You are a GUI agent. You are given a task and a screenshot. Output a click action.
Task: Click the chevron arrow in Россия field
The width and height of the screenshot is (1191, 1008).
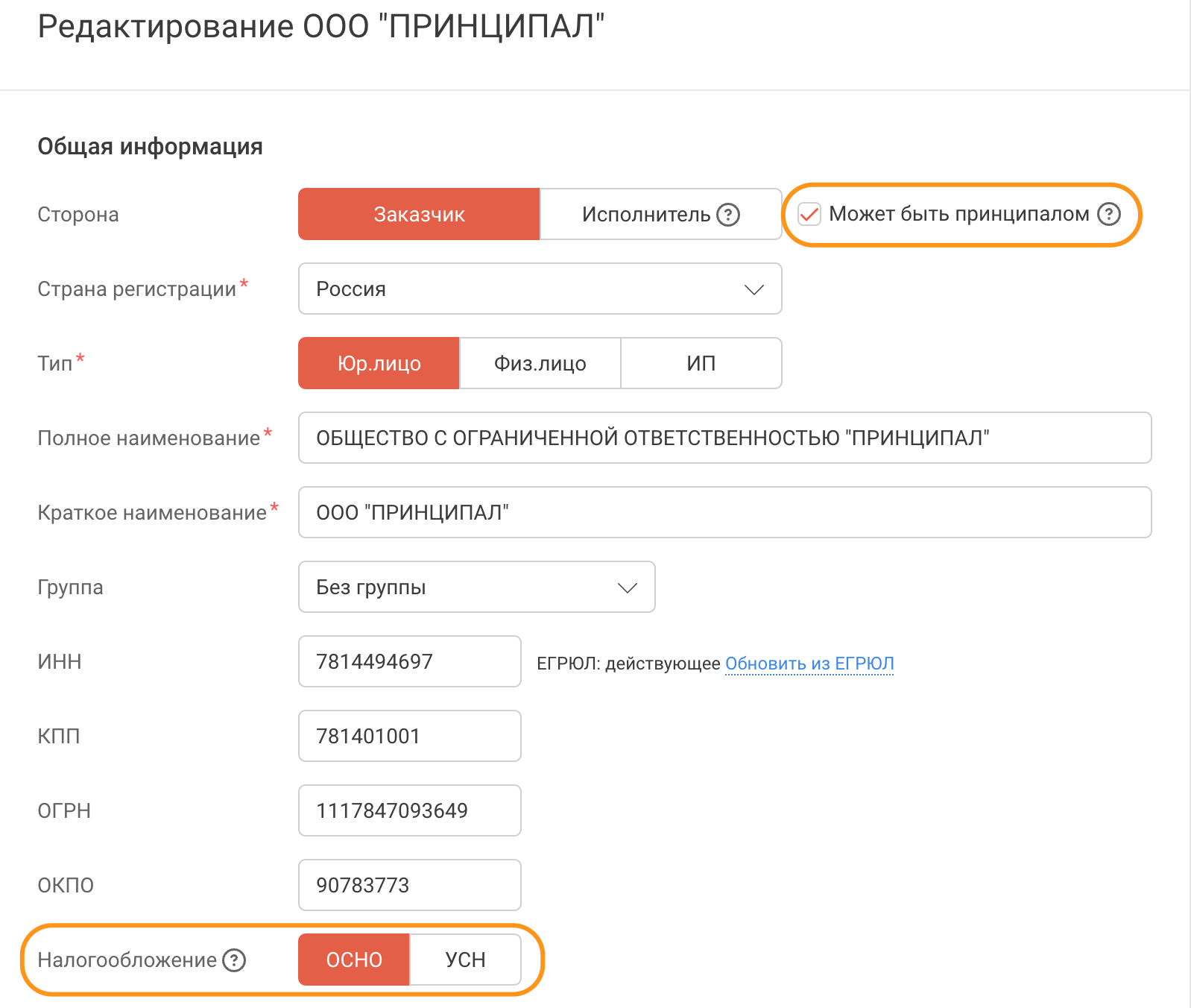tap(754, 289)
